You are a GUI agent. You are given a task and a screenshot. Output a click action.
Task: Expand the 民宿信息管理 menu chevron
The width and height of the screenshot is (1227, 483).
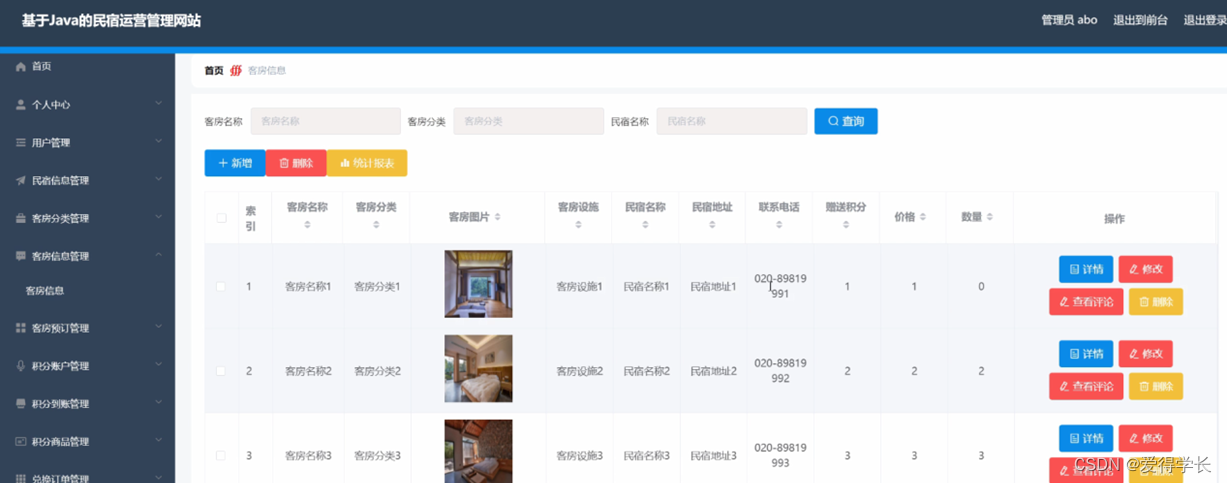pyautogui.click(x=158, y=180)
